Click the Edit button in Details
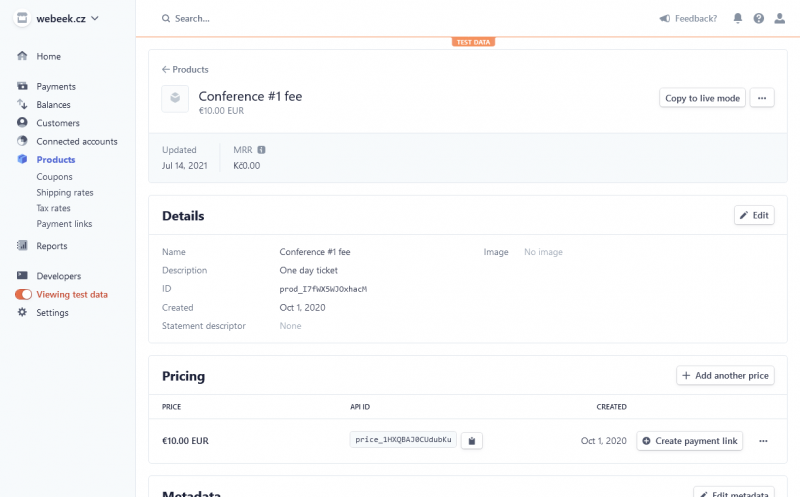 pos(754,215)
